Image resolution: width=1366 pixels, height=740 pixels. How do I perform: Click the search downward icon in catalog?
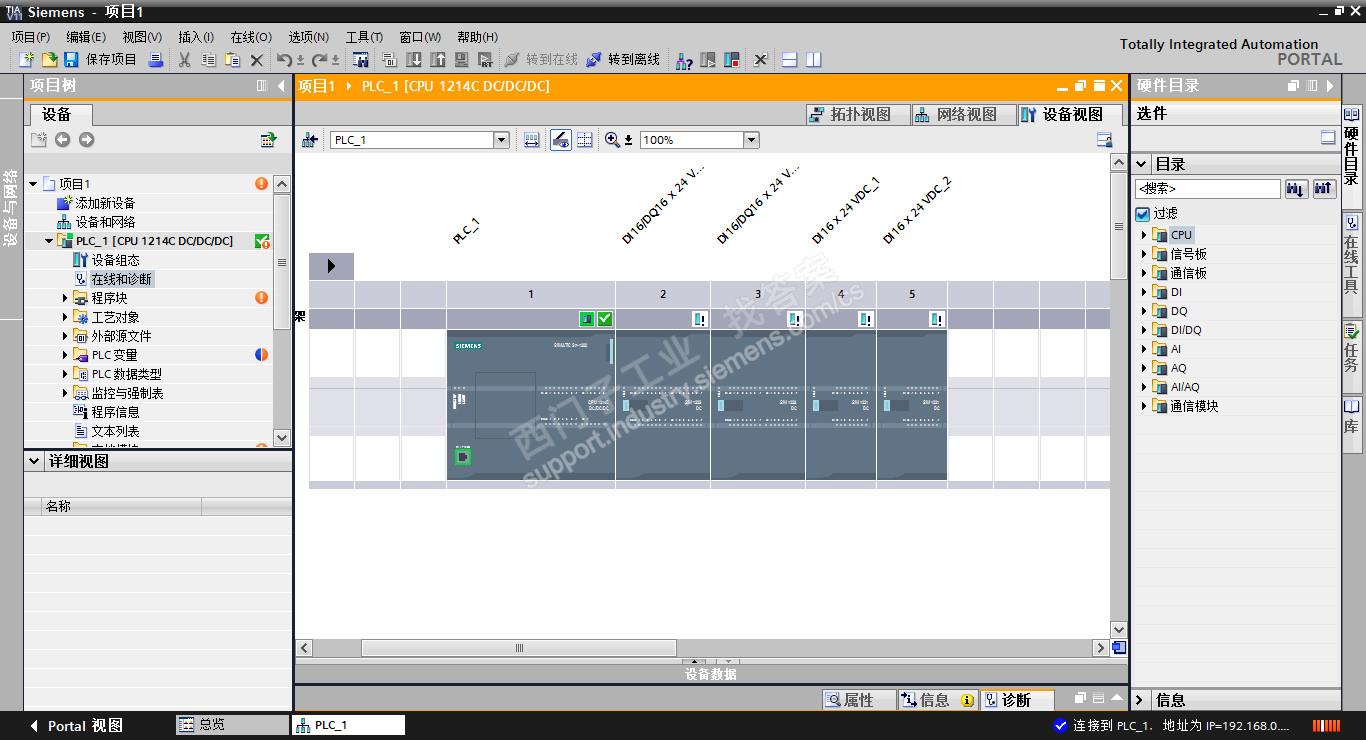coord(1296,189)
